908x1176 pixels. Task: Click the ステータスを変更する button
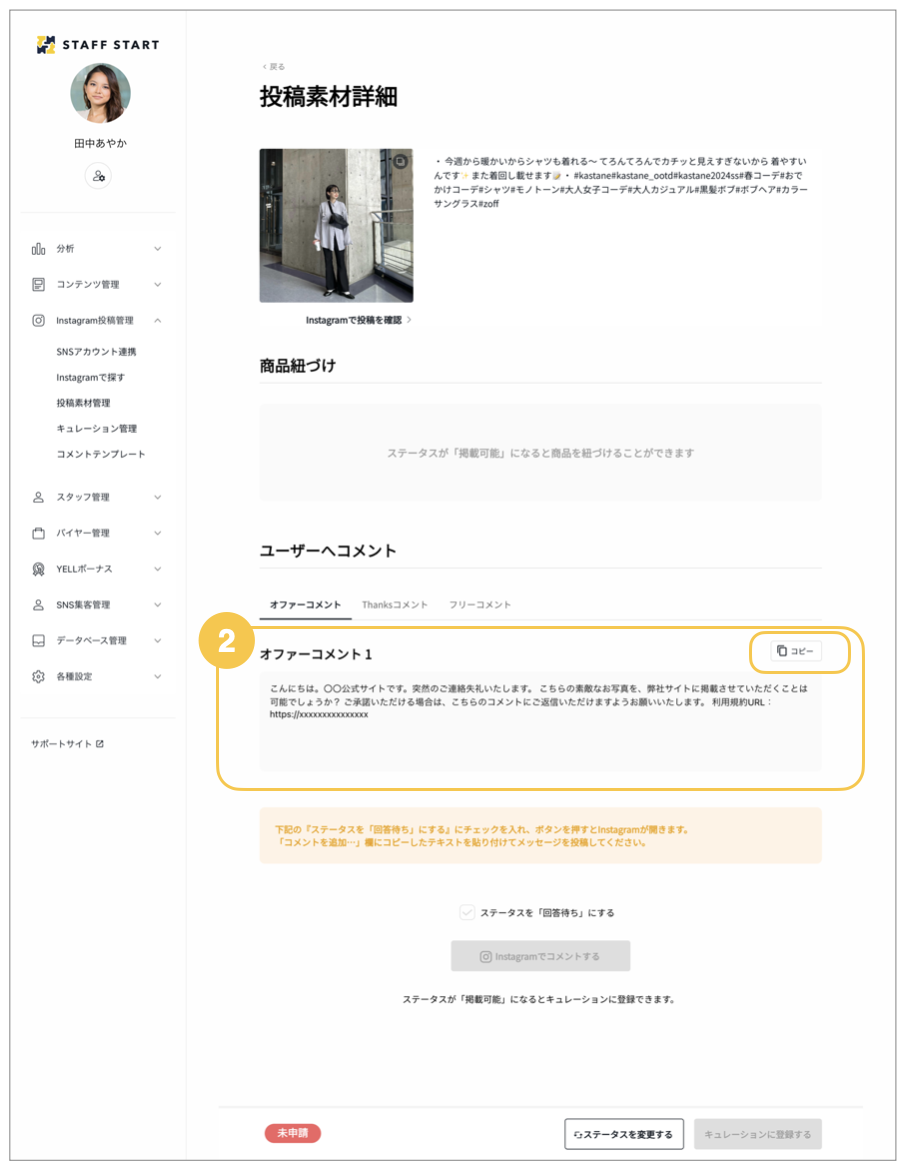[624, 1134]
